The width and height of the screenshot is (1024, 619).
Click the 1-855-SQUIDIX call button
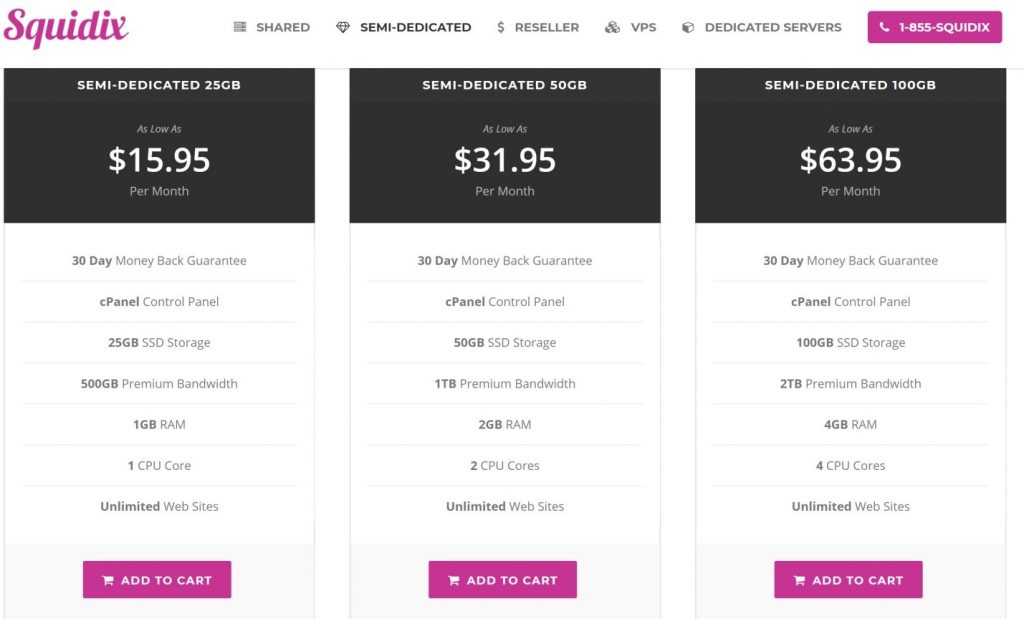(x=935, y=27)
